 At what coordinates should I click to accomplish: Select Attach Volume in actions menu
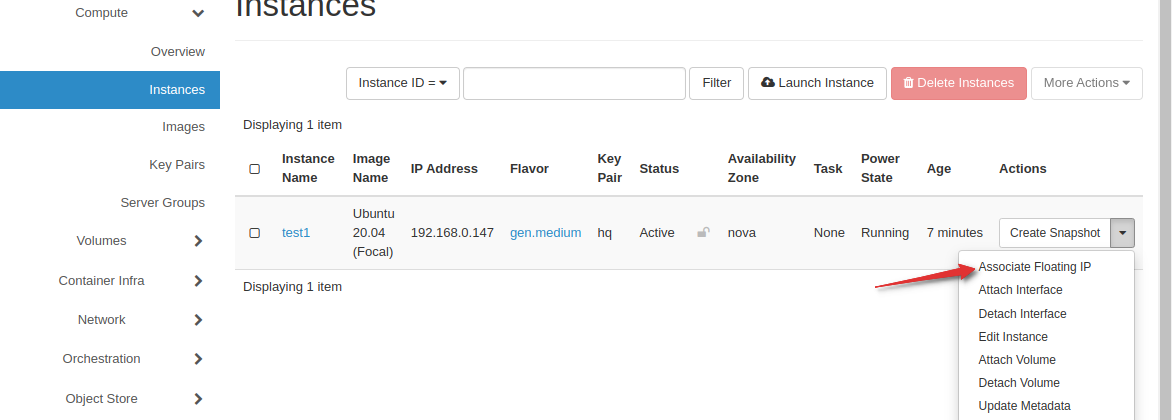click(x=1017, y=360)
